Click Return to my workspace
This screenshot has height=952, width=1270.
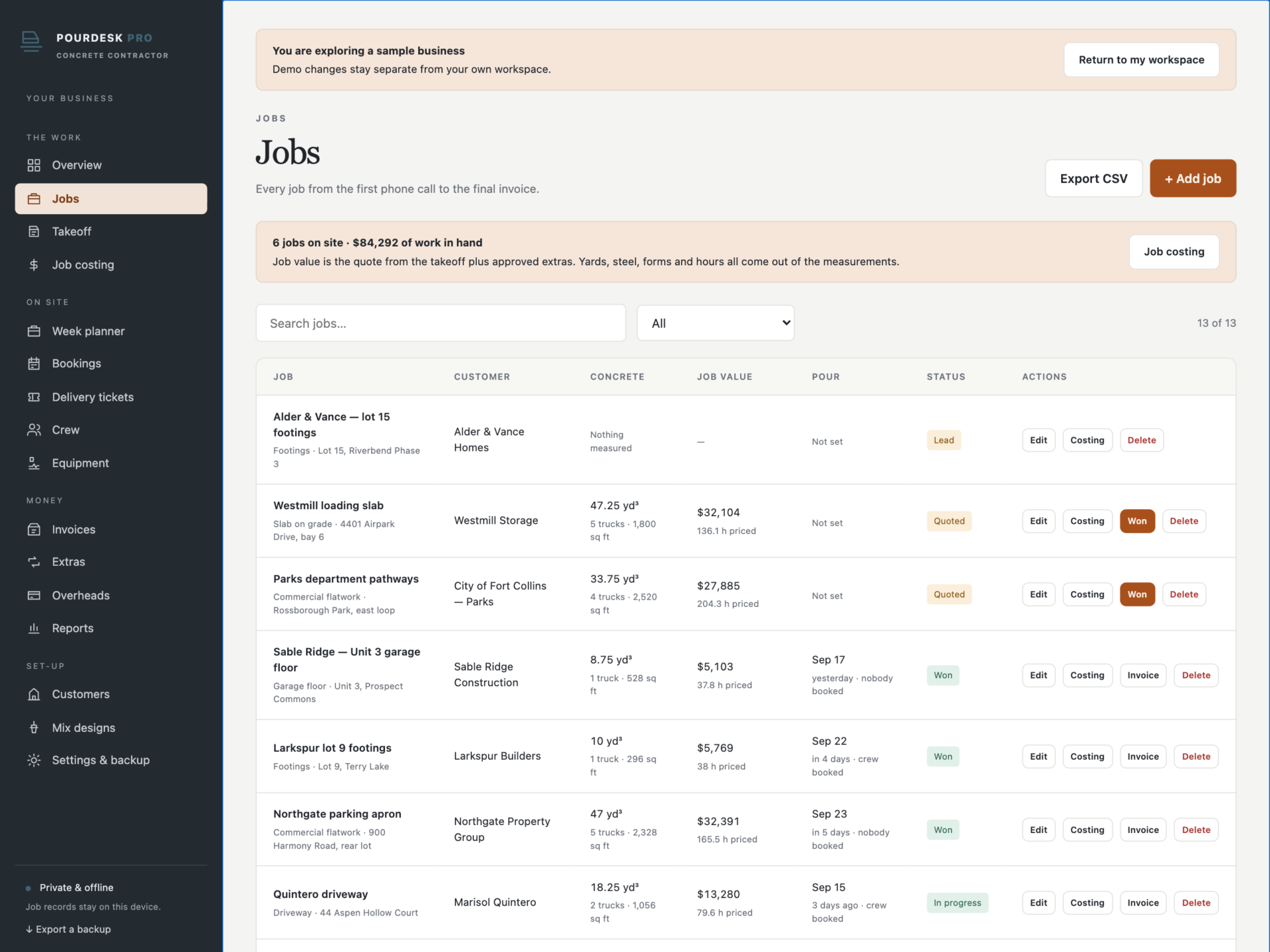tap(1141, 59)
